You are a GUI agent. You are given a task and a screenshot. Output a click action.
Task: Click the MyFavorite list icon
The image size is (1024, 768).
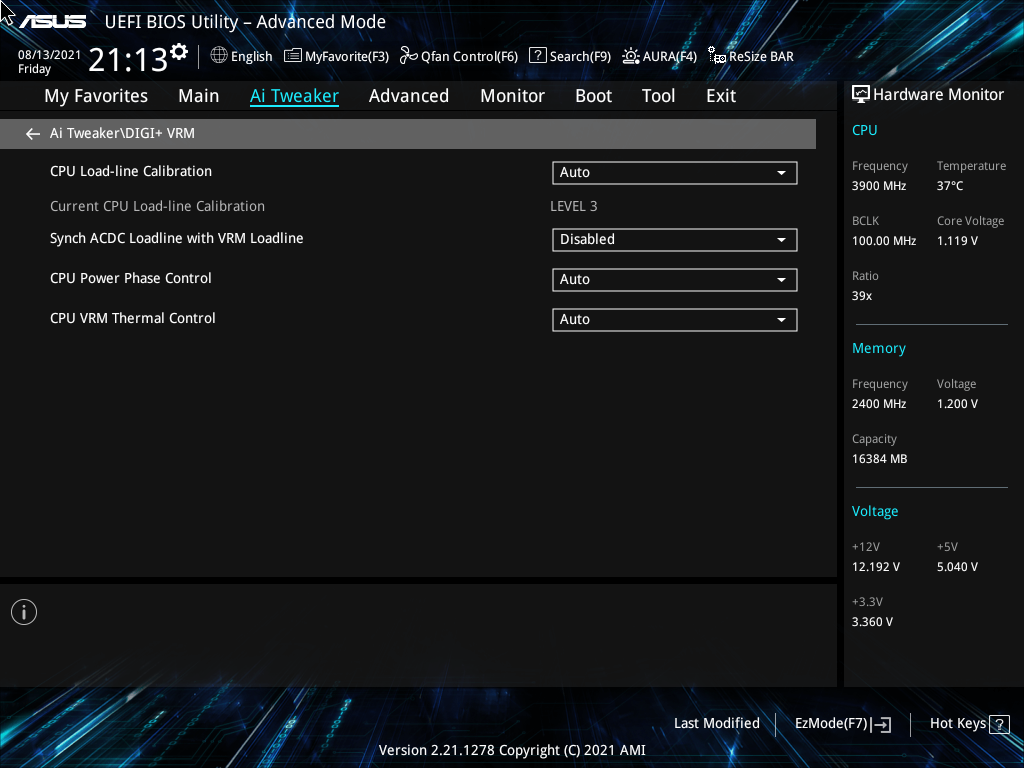[x=293, y=56]
